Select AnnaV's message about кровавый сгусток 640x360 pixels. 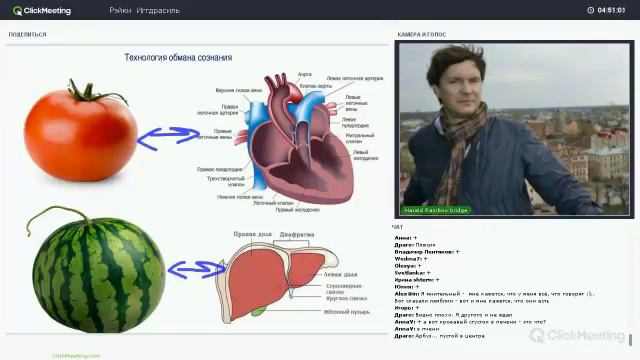coord(470,322)
